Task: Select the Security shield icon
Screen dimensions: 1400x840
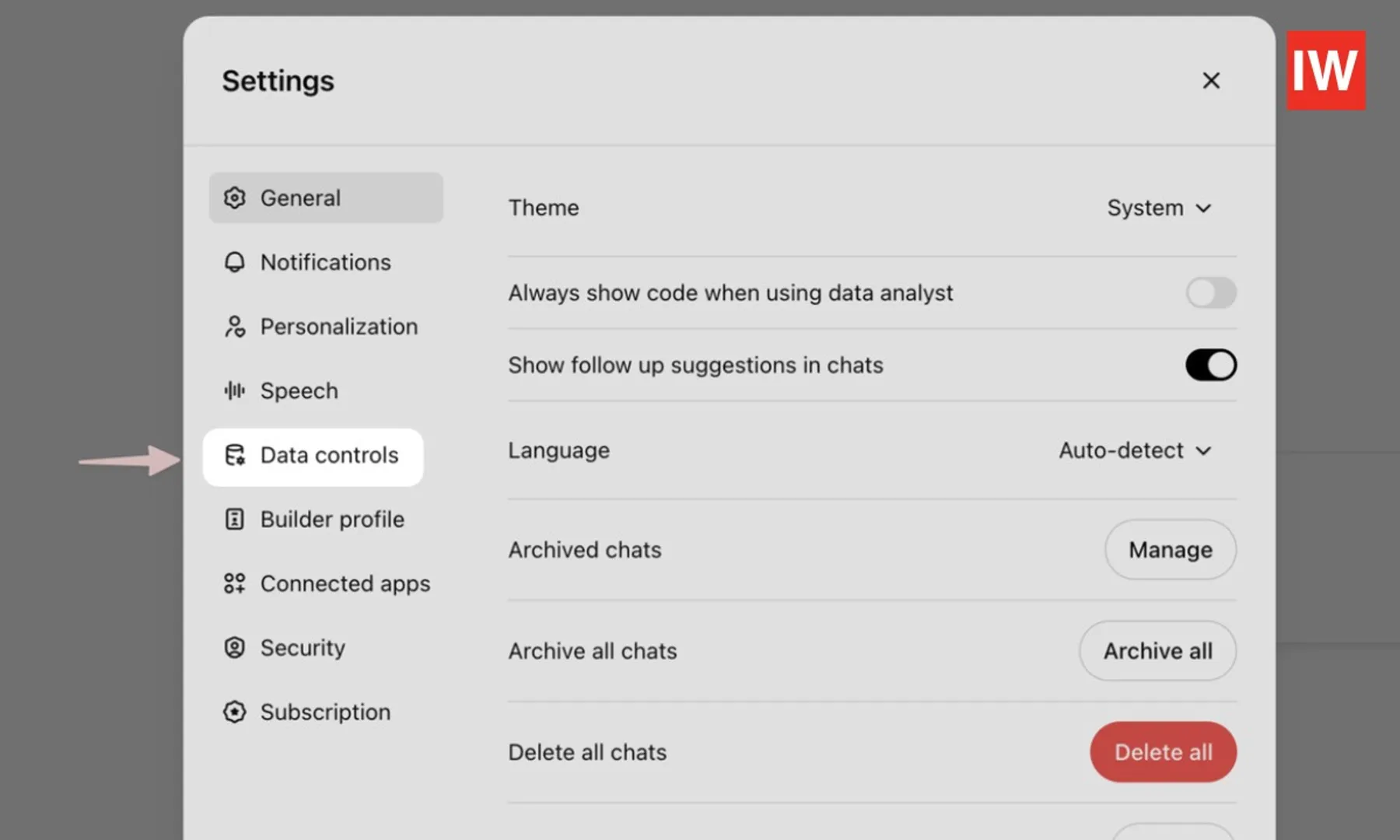Action: pyautogui.click(x=234, y=647)
